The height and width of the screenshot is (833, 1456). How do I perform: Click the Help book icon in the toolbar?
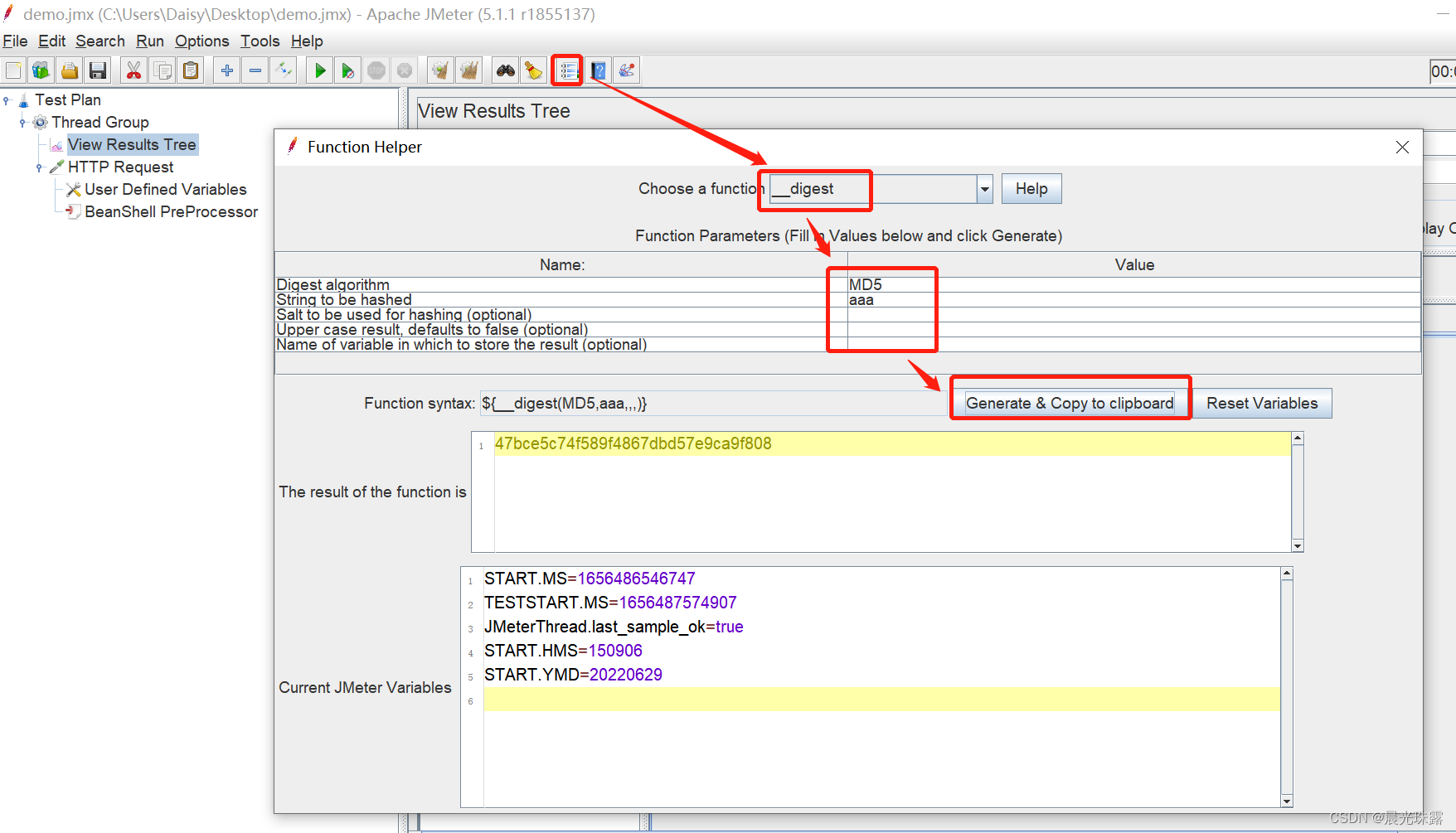point(599,70)
